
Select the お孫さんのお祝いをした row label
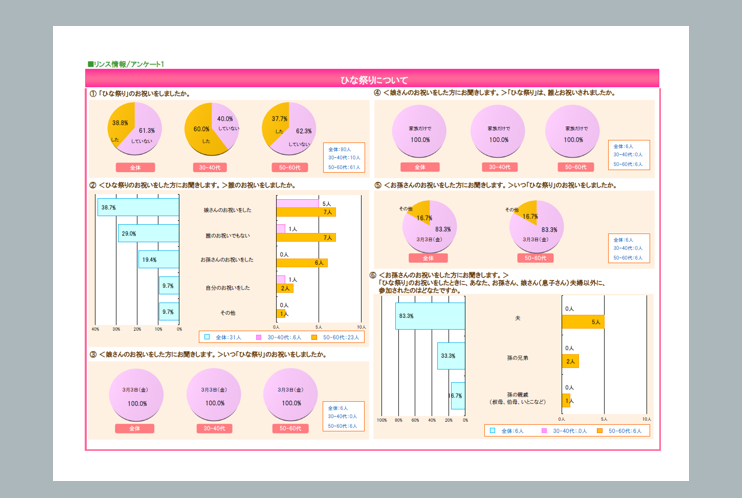227,260
